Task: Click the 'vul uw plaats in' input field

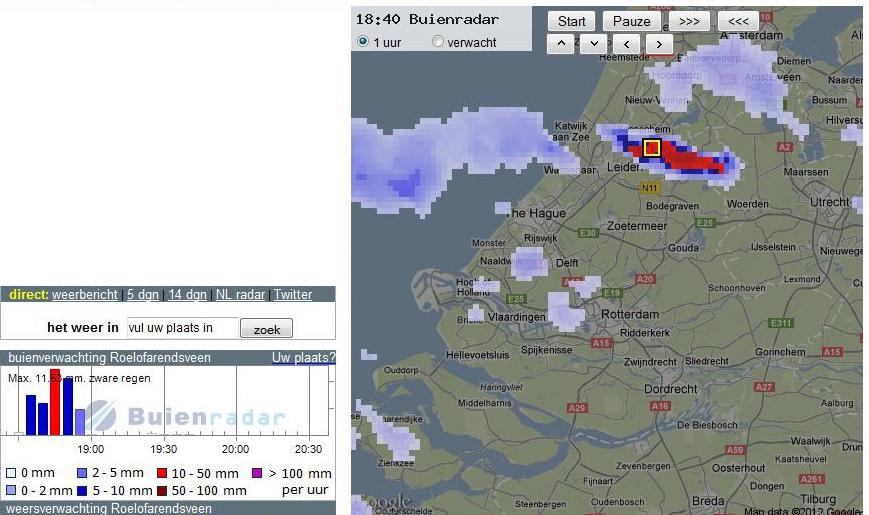Action: pyautogui.click(x=182, y=328)
